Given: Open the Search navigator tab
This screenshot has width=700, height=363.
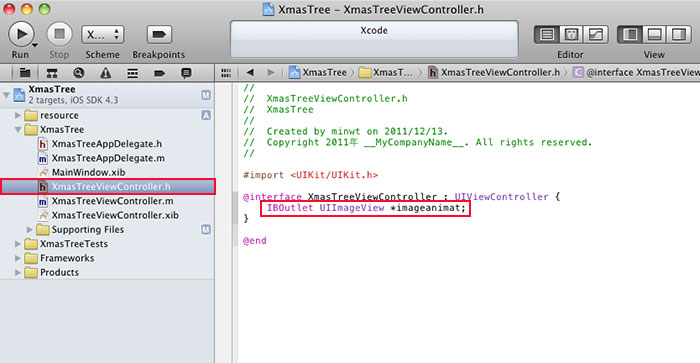Looking at the screenshot, I should click(79, 73).
